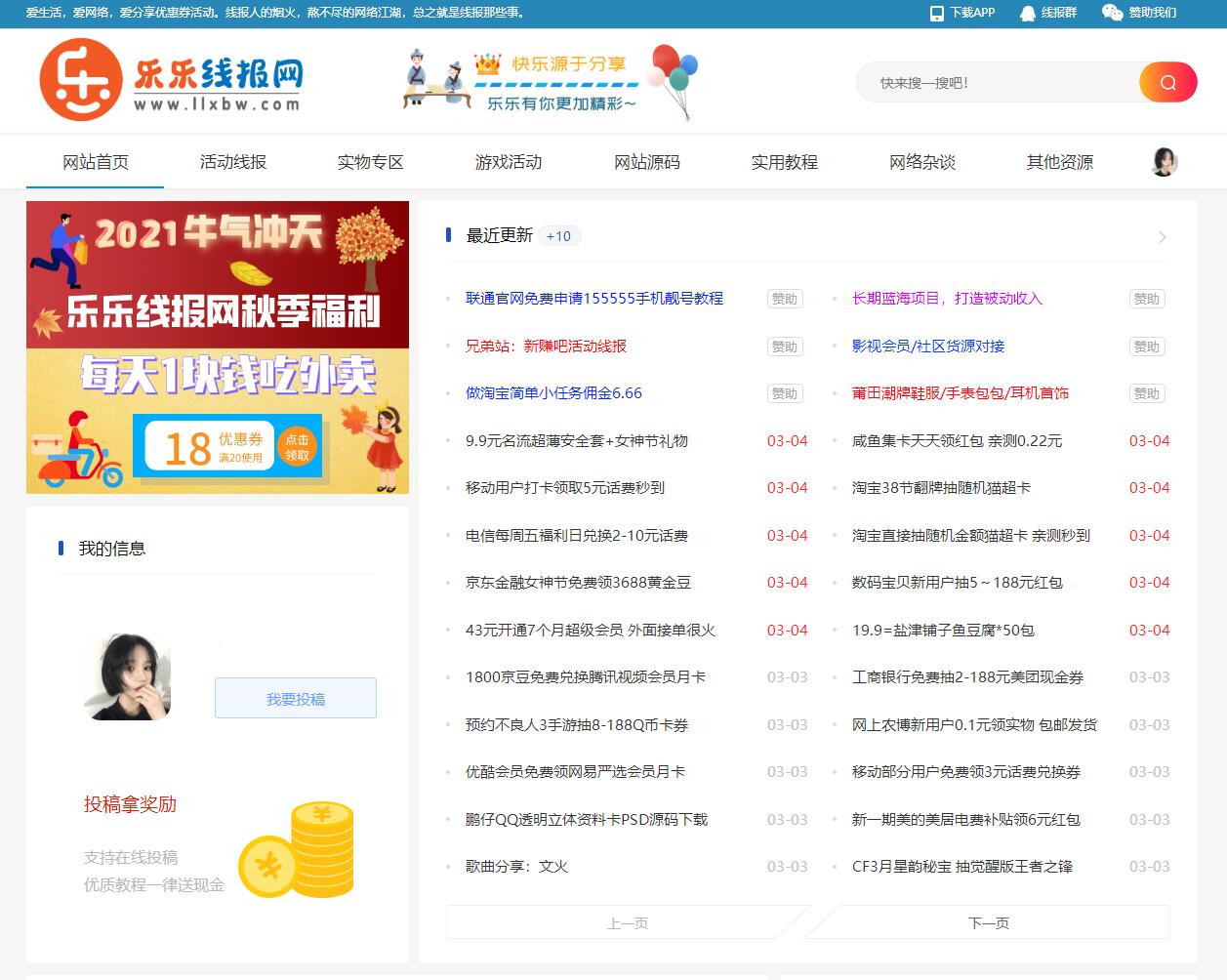
Task: Click the profile photo under 我的信息
Action: click(x=128, y=675)
